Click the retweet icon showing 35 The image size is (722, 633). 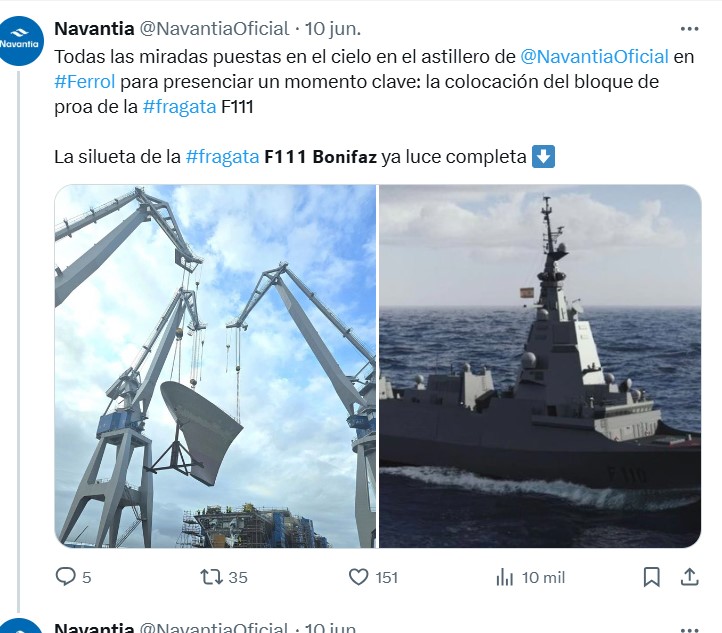click(x=211, y=577)
